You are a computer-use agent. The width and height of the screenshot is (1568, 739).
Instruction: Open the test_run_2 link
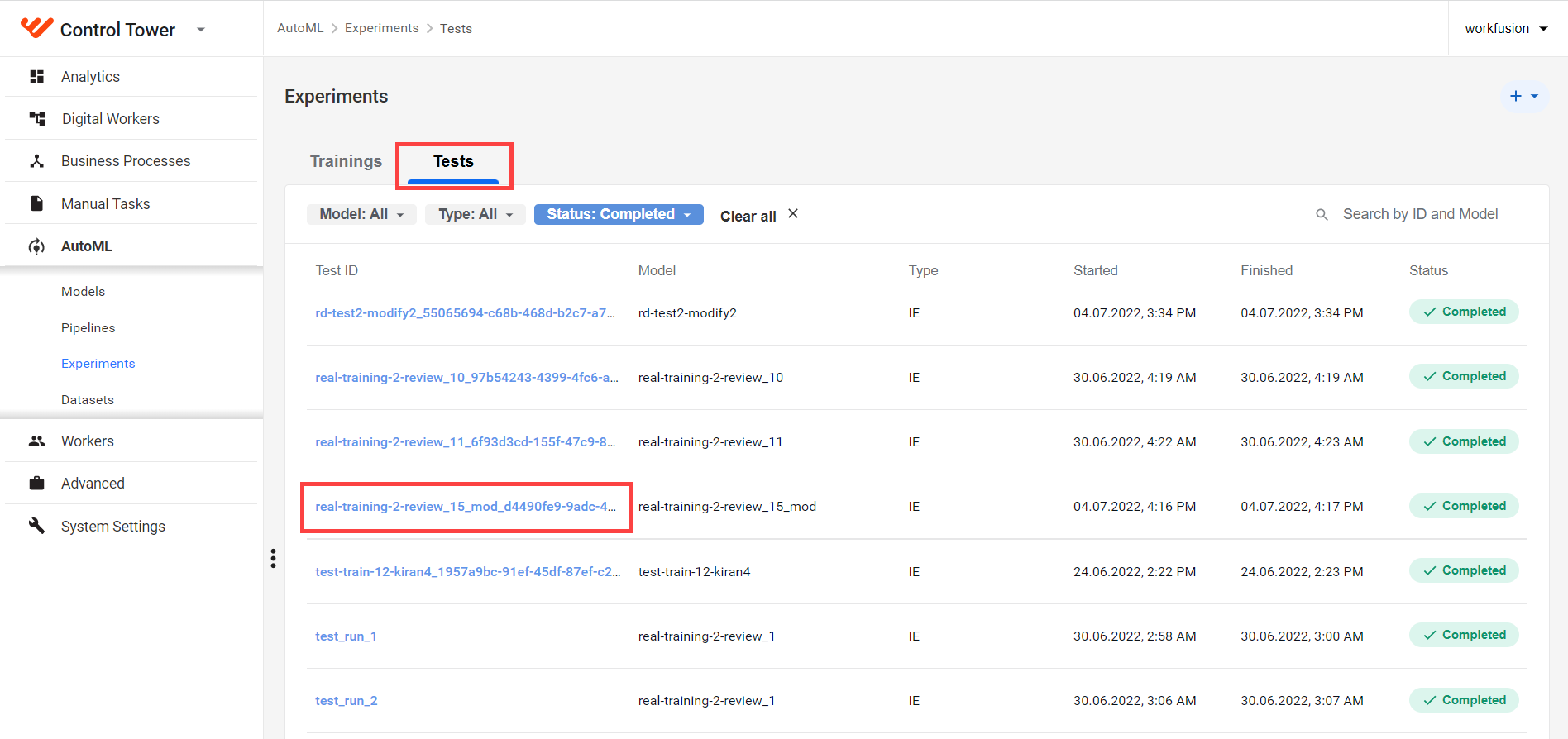click(346, 701)
